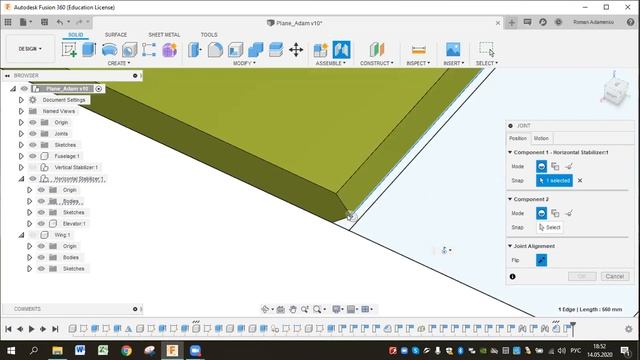Open the CREATE dropdown menu

click(119, 63)
